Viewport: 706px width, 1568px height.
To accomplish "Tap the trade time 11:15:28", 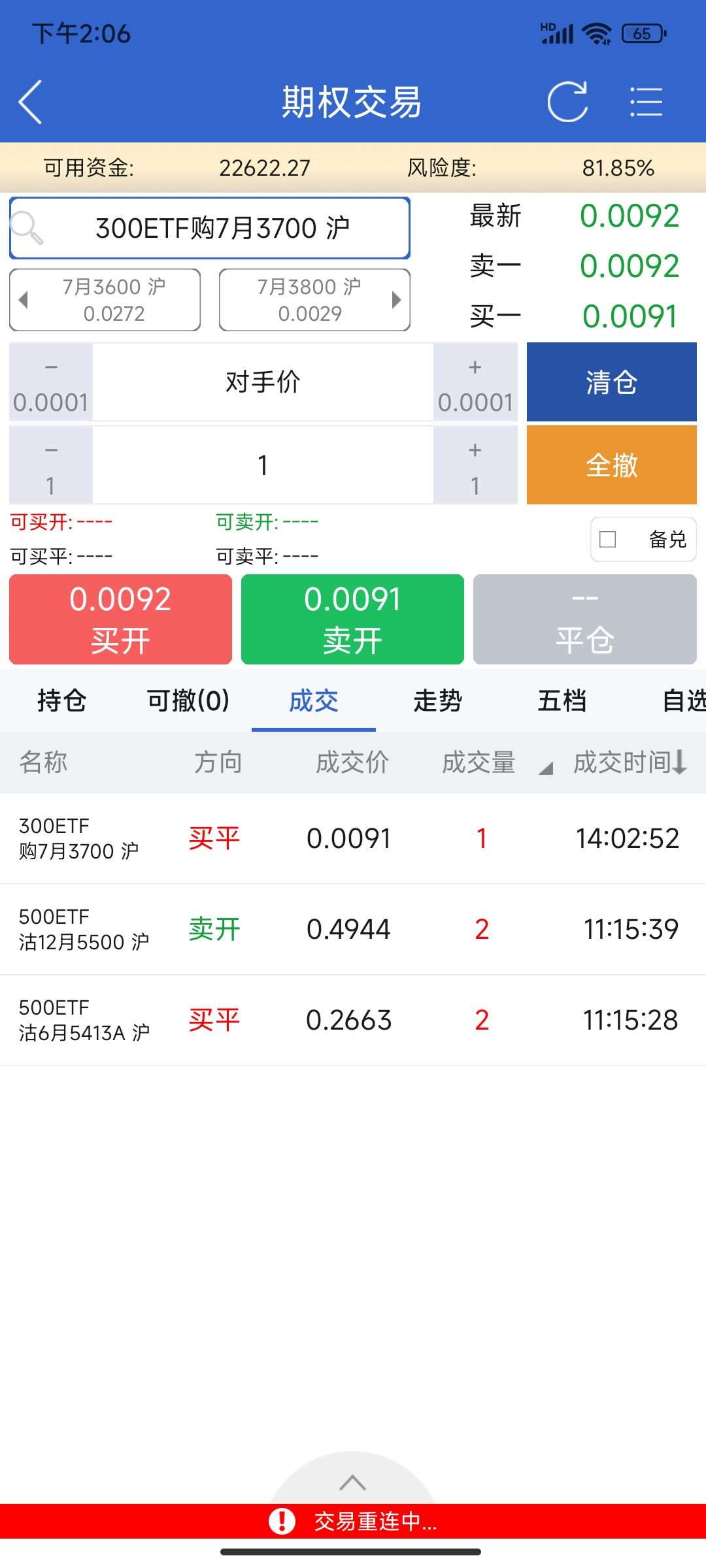I will pos(631,1020).
